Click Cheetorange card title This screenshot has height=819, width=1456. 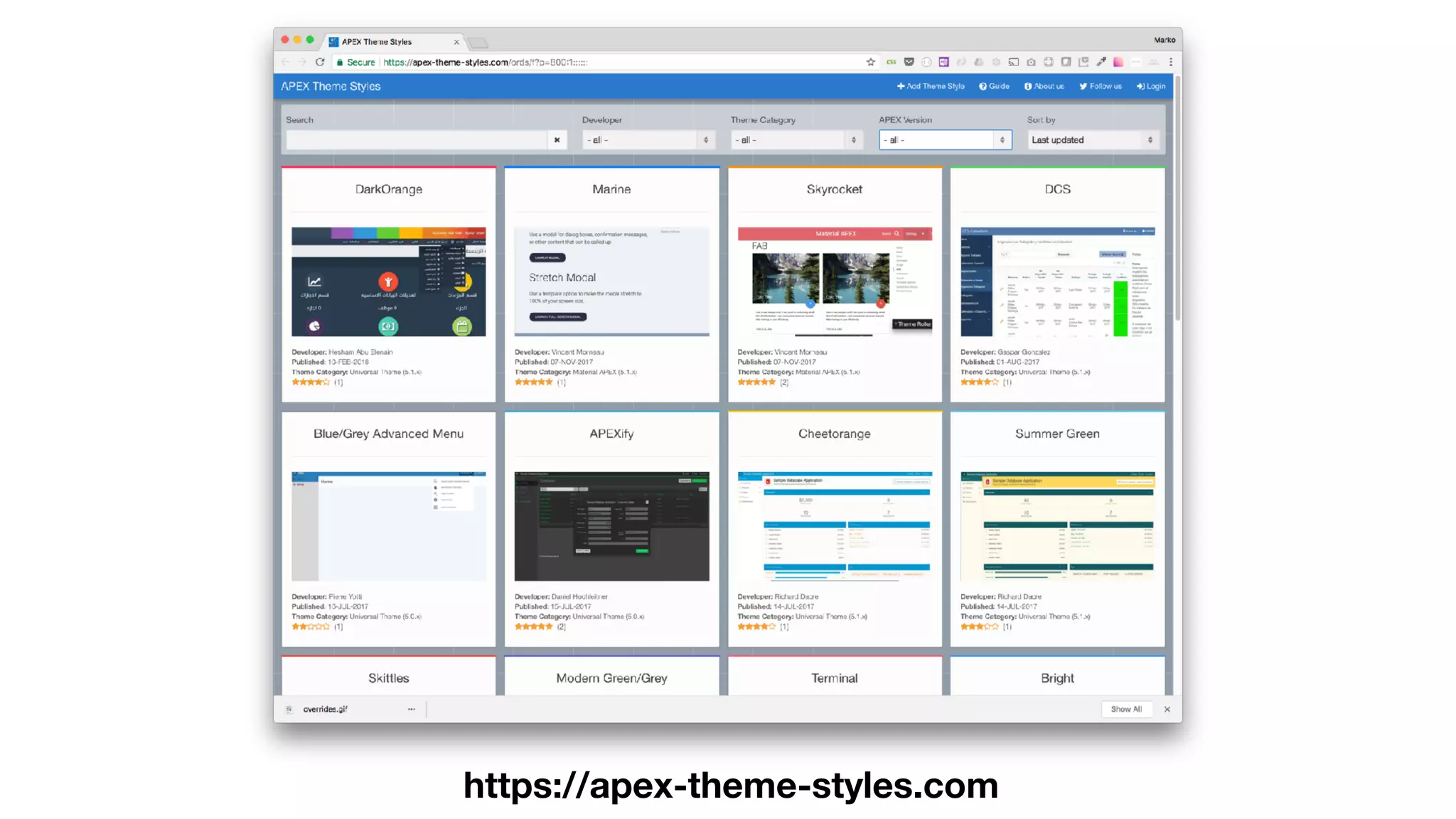[835, 434]
